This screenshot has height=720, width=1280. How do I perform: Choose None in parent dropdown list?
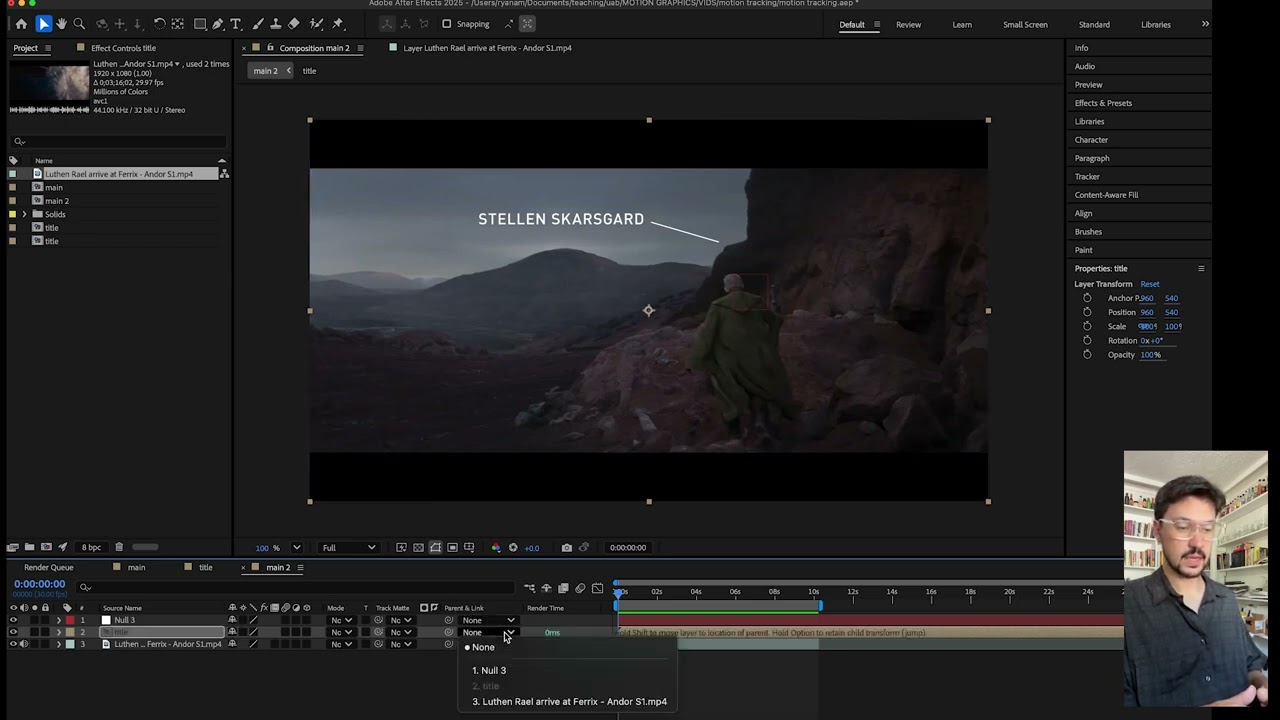pyautogui.click(x=483, y=647)
